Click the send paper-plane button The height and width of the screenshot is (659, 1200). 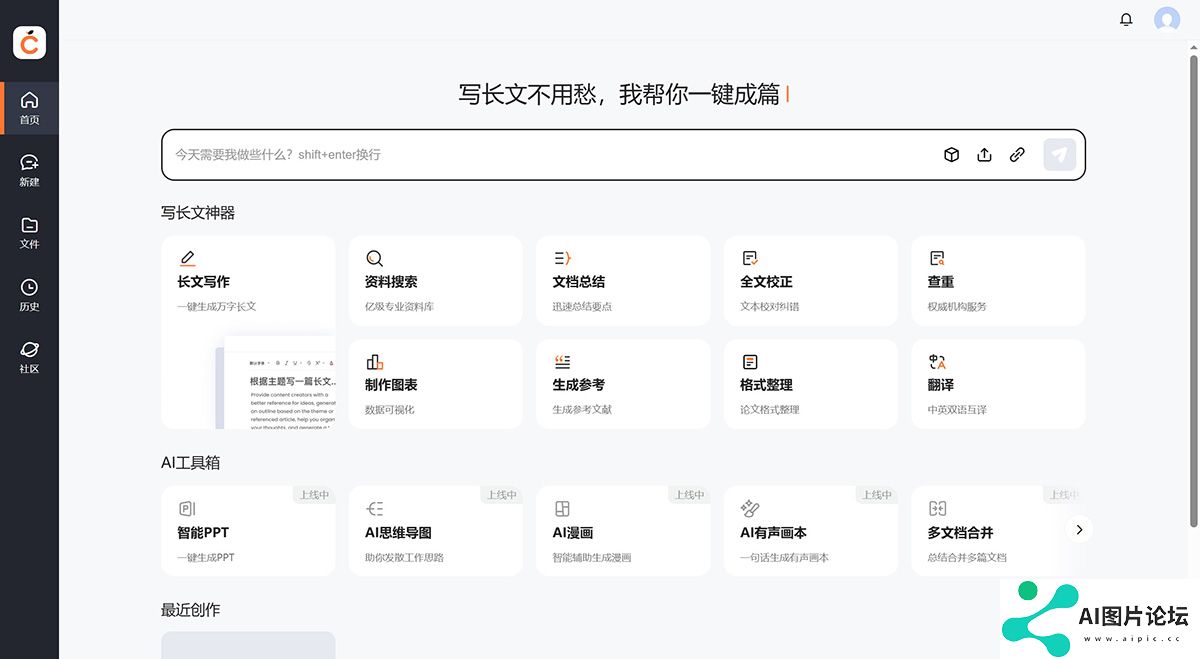1060,155
